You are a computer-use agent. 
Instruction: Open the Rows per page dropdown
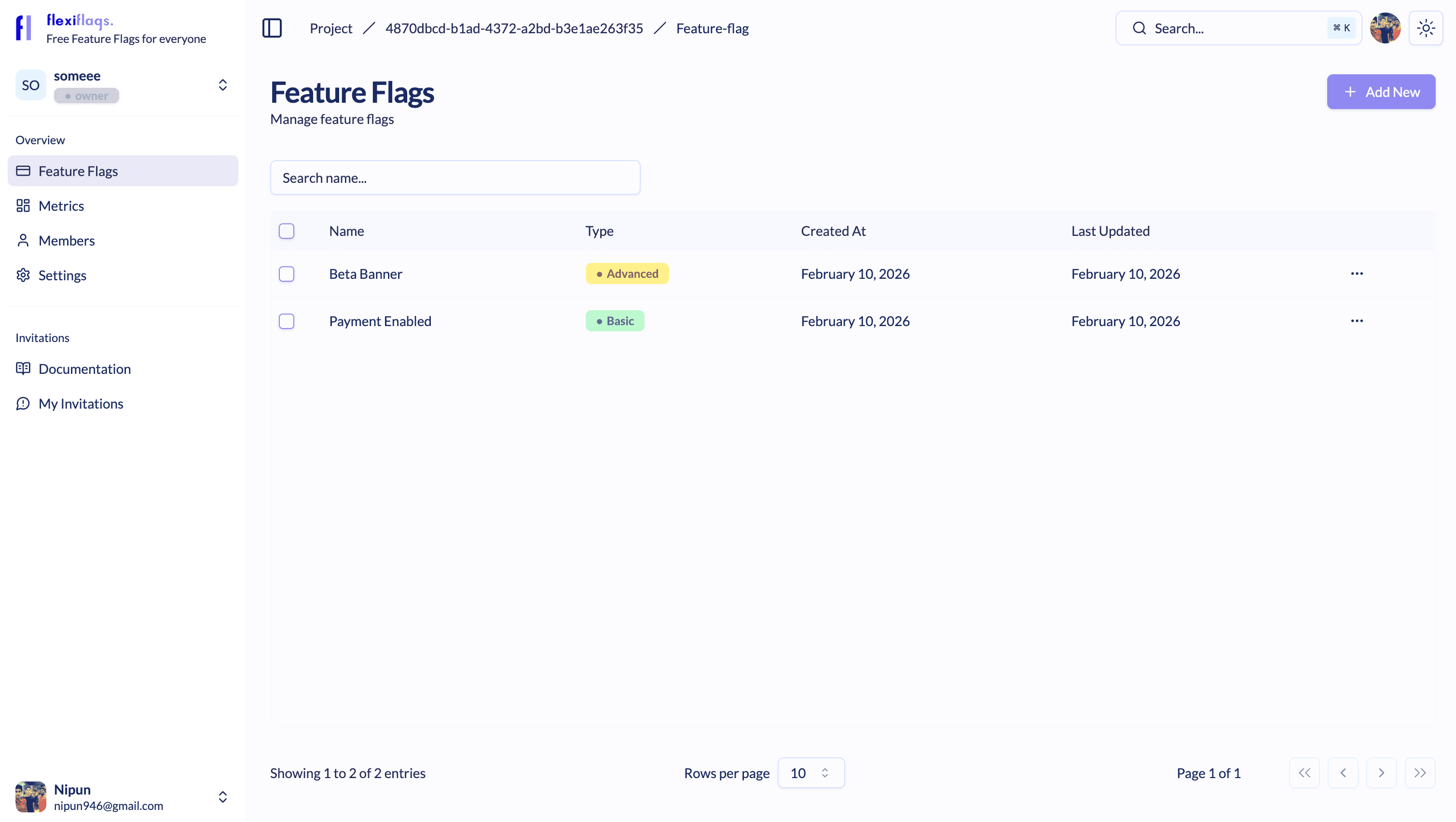coord(810,773)
